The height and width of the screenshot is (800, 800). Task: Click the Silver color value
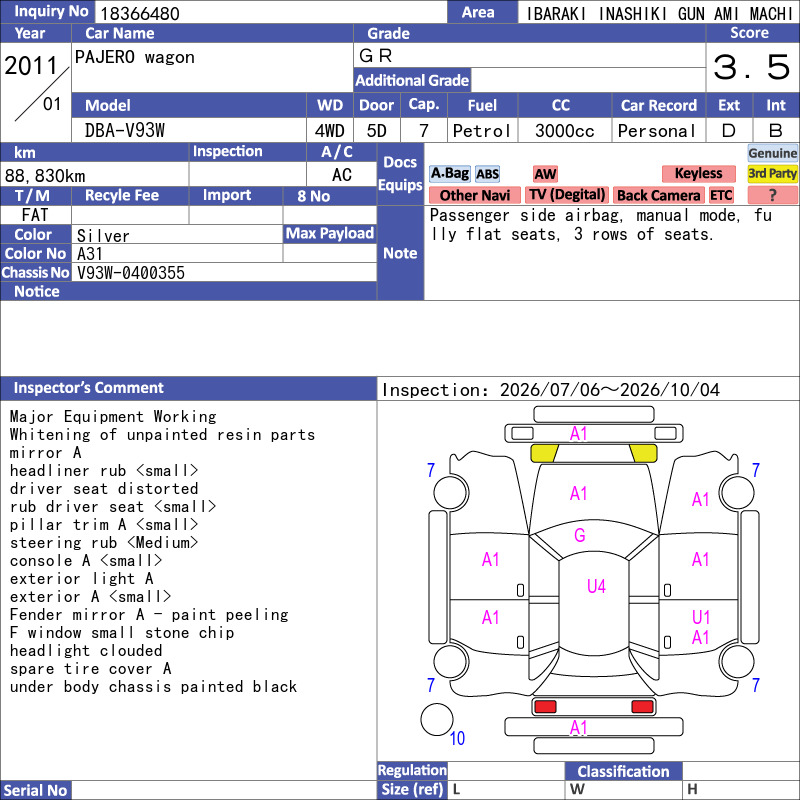103,236
